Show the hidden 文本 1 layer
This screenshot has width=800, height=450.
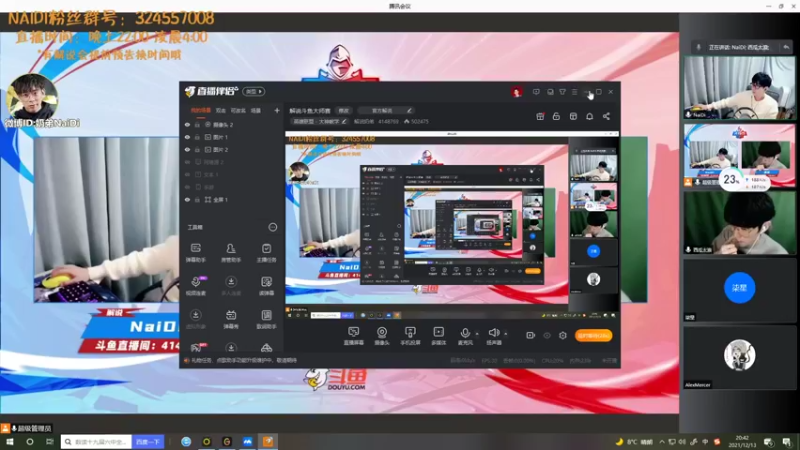(187, 174)
